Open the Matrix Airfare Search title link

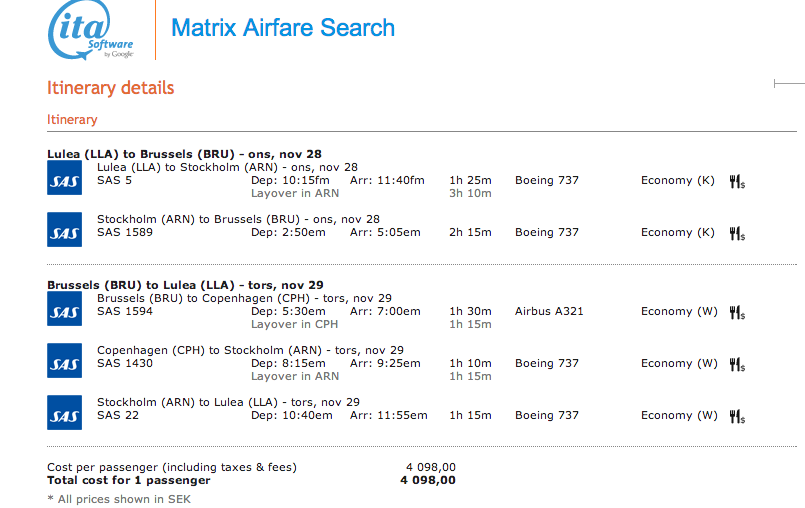pos(283,28)
